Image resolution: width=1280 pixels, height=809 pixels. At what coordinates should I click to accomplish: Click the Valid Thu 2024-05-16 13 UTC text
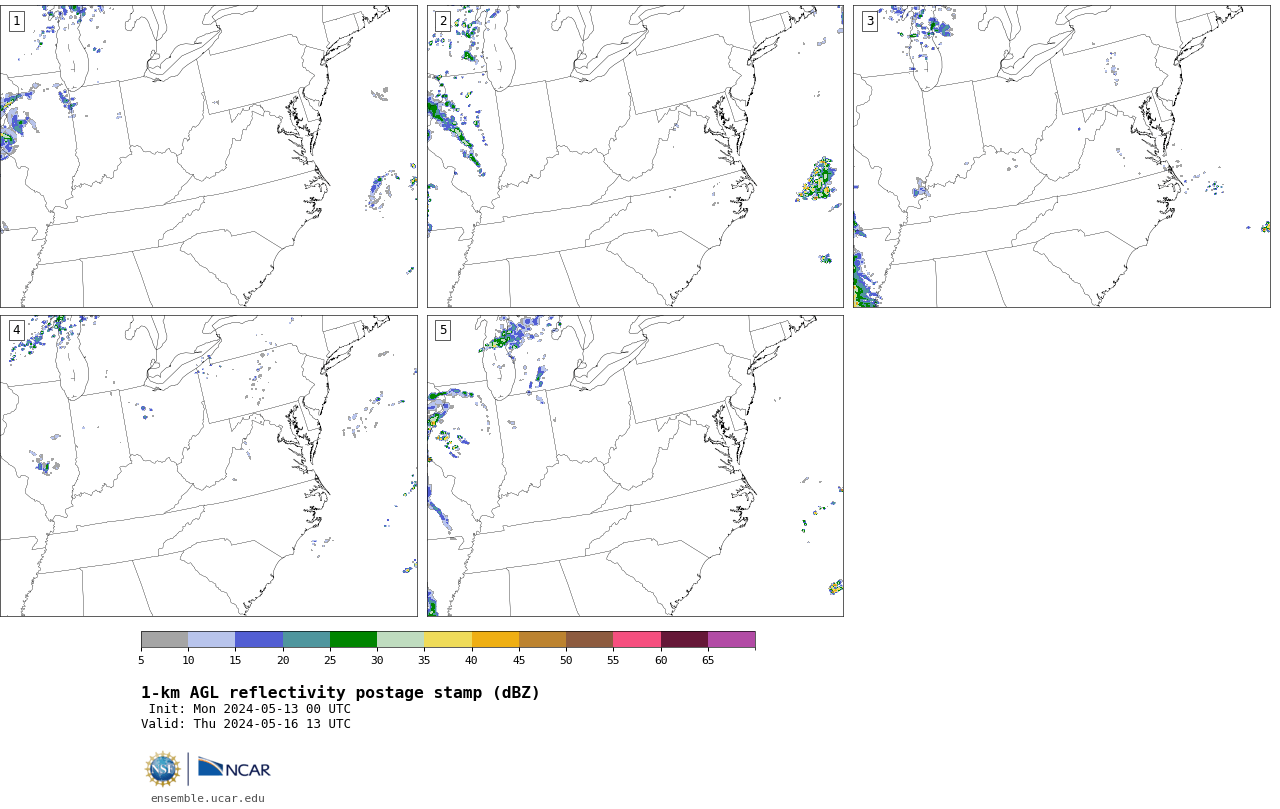[246, 724]
